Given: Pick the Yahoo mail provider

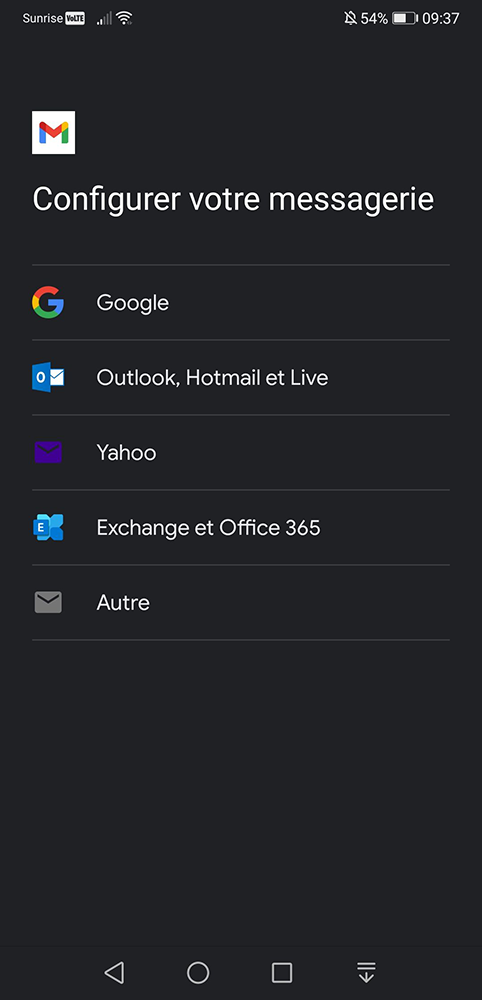Looking at the screenshot, I should point(241,452).
